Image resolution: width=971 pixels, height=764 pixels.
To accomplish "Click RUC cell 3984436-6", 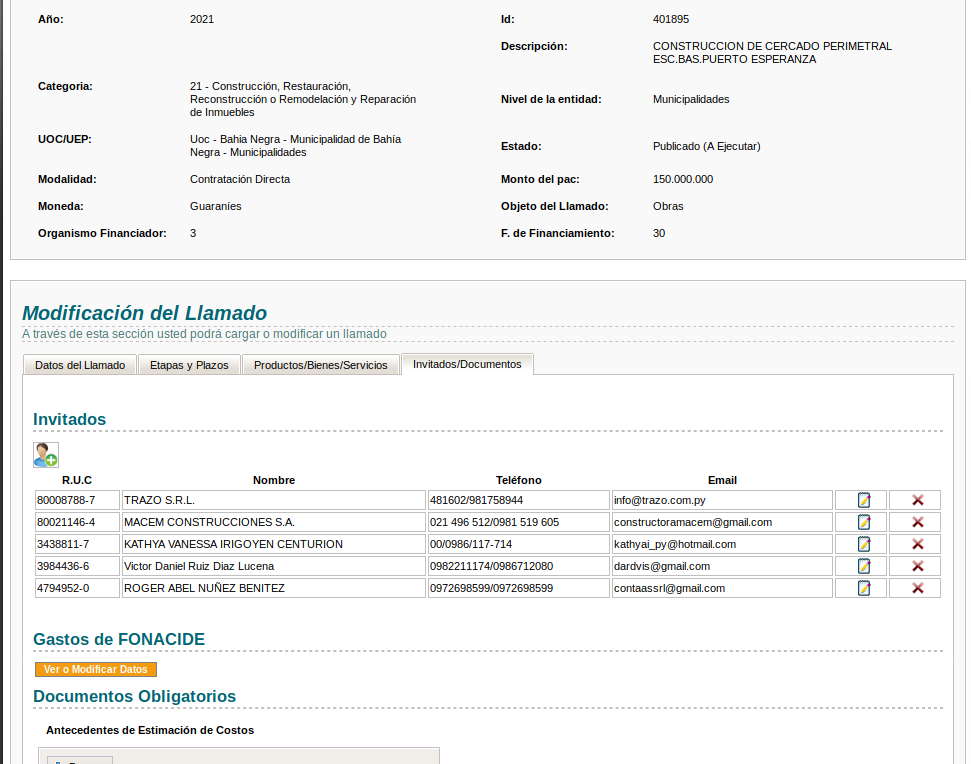I will click(x=77, y=566).
